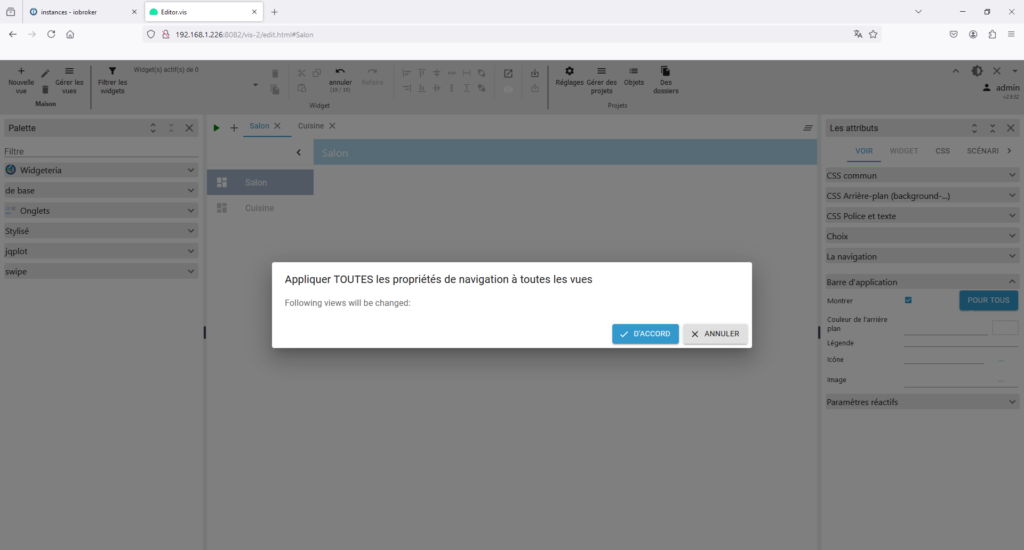Expand CSS Police et texte section
This screenshot has width=1024, height=550.
[x=921, y=216]
